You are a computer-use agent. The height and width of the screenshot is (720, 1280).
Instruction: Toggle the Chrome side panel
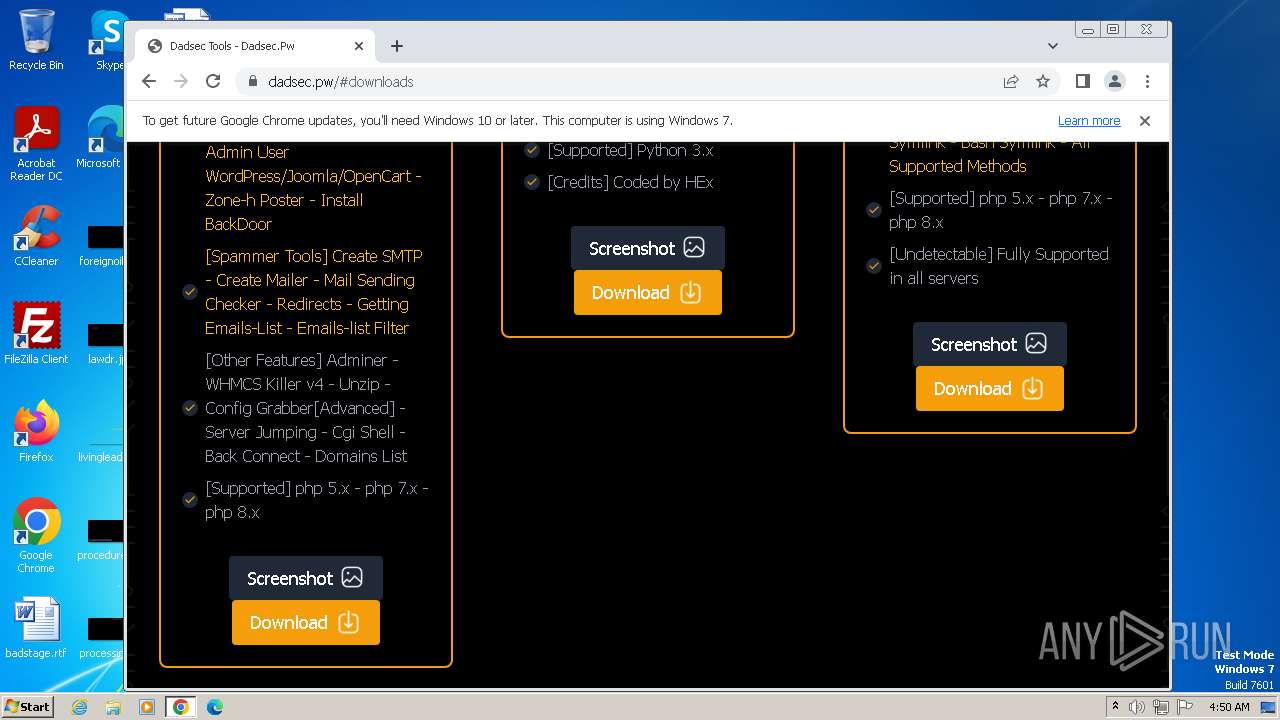pyautogui.click(x=1083, y=81)
